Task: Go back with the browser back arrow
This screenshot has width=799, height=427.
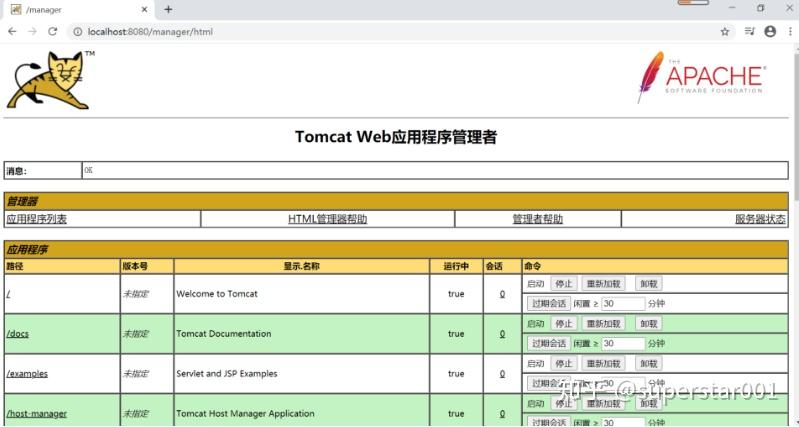Action: click(x=12, y=32)
